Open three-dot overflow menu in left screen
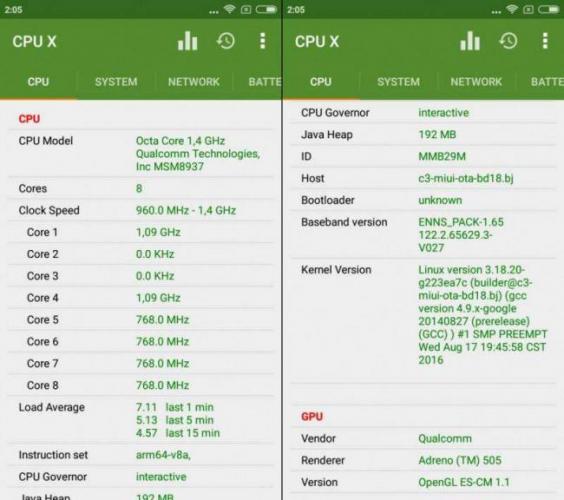Image resolution: width=564 pixels, height=500 pixels. (263, 41)
